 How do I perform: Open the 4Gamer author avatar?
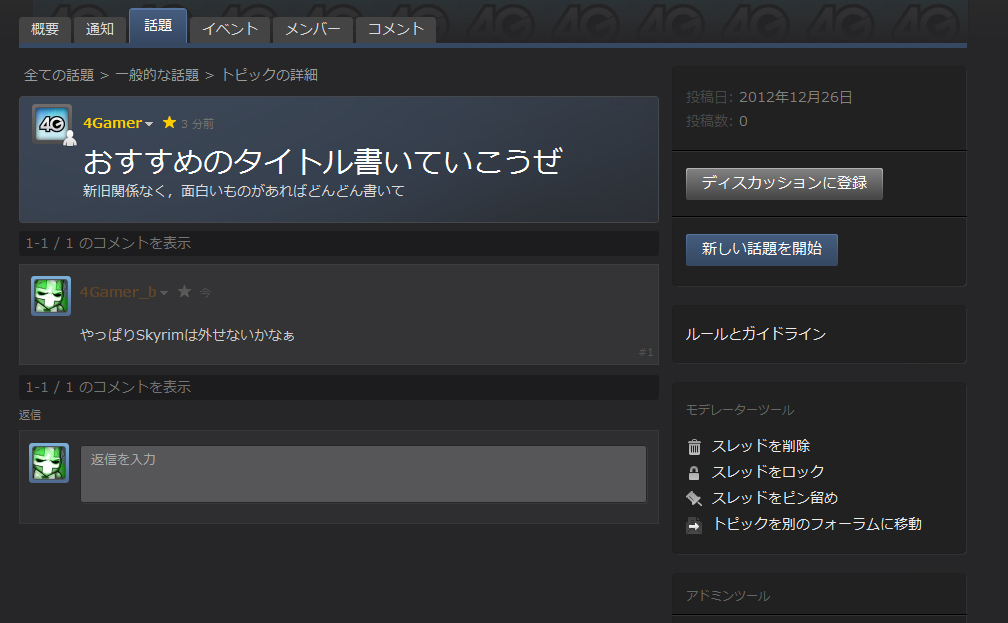tap(52, 124)
